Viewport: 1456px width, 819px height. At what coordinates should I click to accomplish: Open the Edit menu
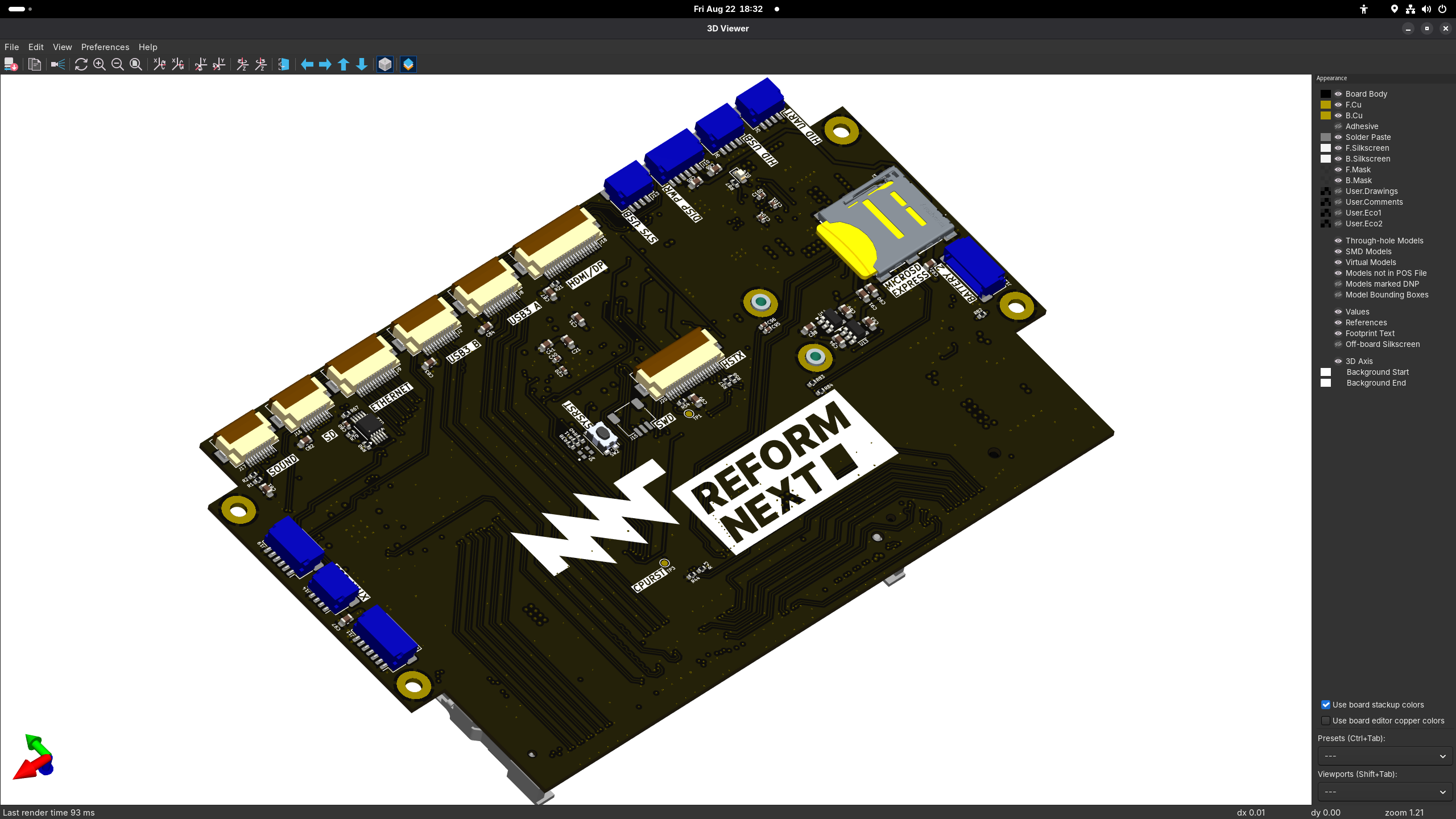tap(36, 47)
